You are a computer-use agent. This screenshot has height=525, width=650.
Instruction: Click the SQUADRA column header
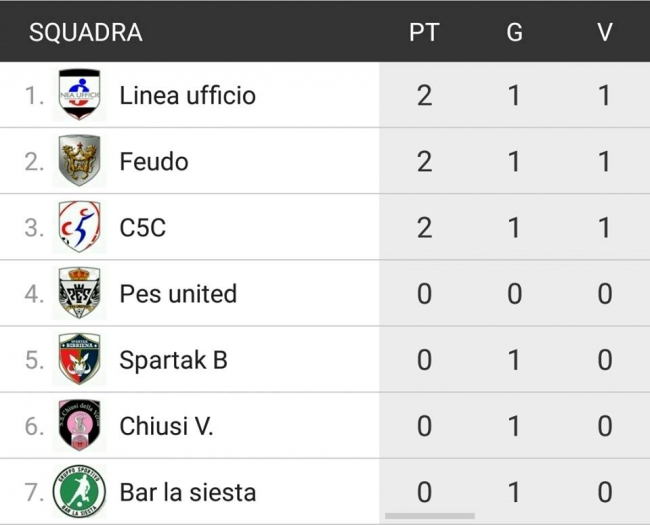(x=86, y=32)
